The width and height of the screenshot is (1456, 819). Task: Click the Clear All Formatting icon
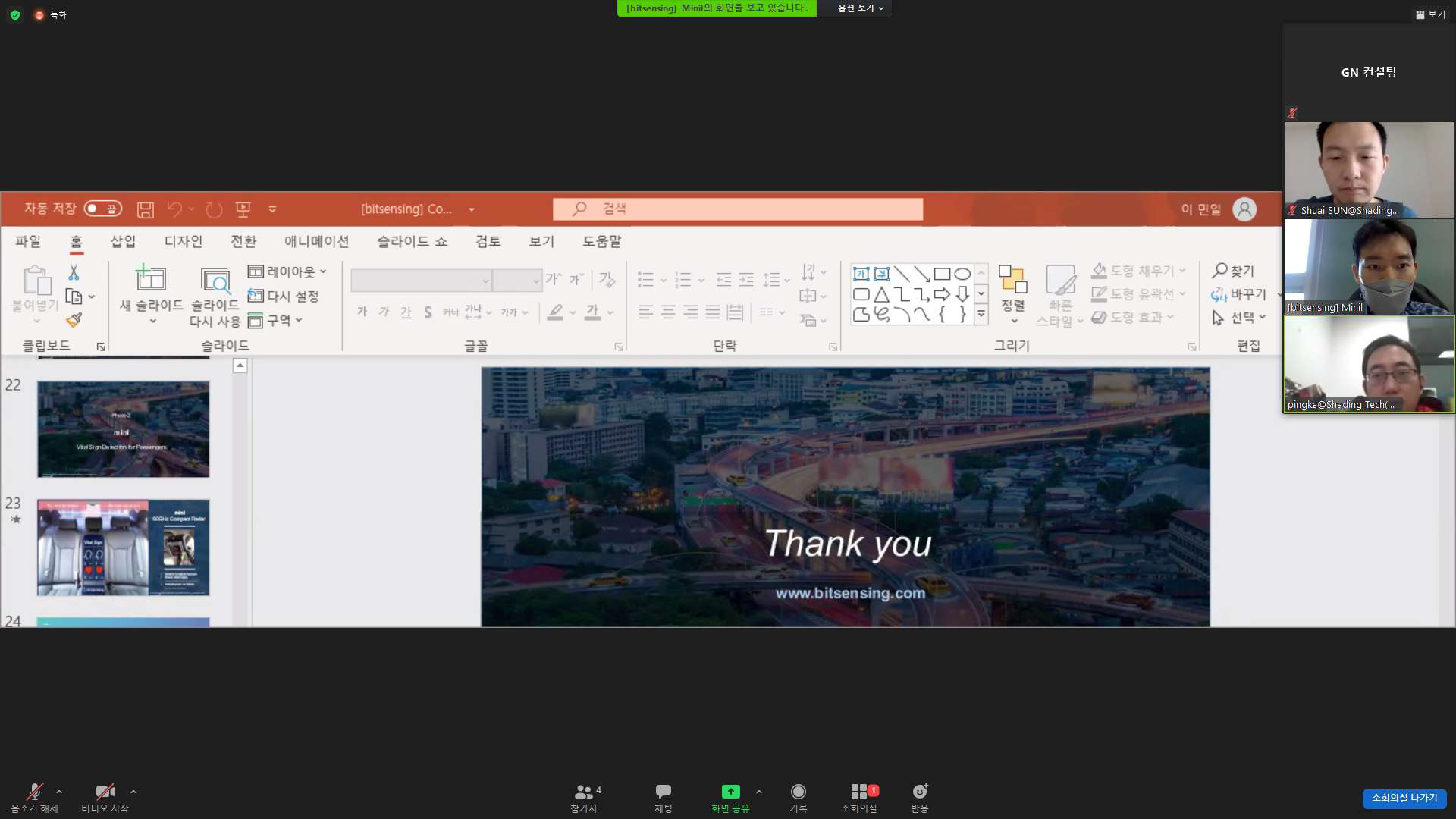607,279
